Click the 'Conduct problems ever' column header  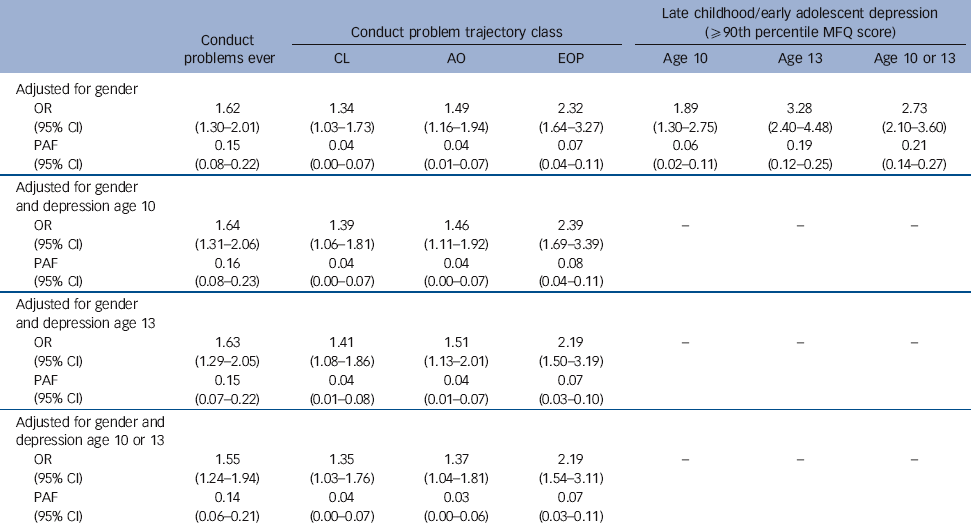(238, 48)
